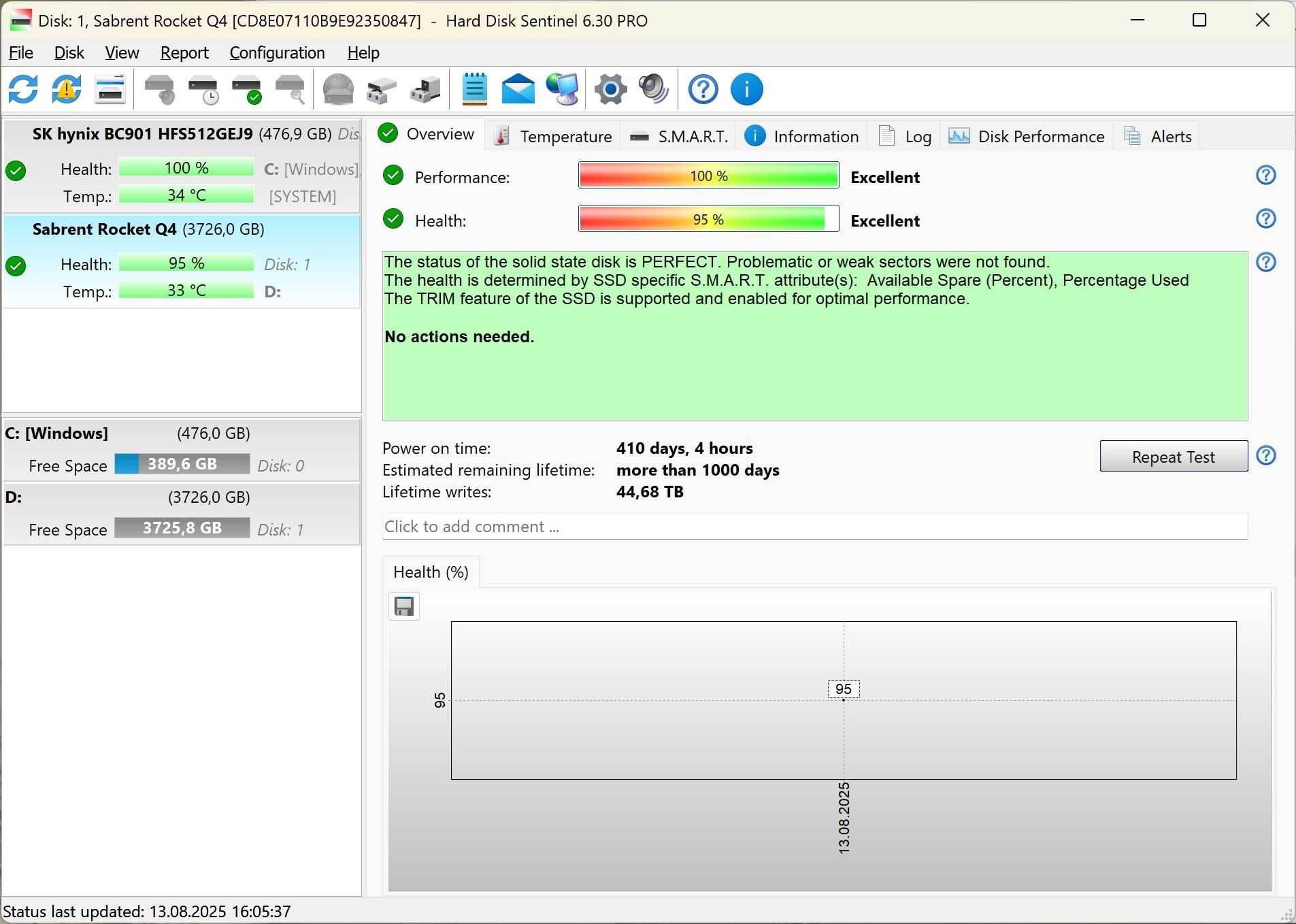This screenshot has height=924, width=1296.
Task: Switch to the Log tab
Action: (905, 136)
